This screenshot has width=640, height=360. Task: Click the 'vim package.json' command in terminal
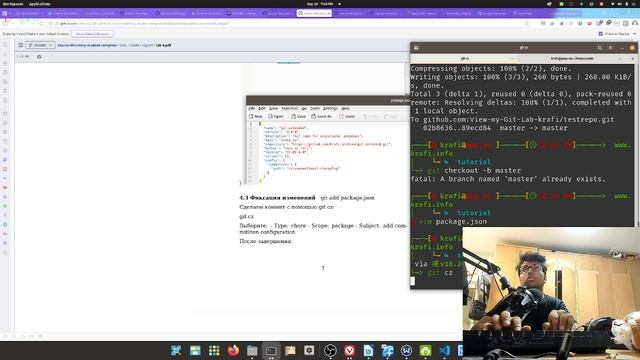453,222
